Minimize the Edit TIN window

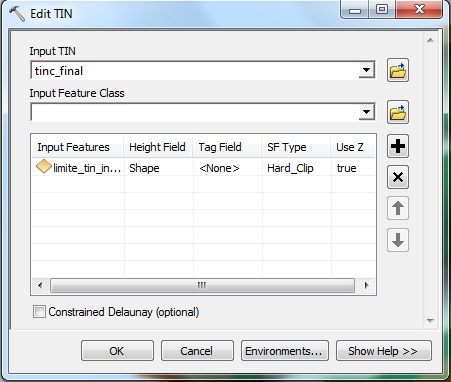[x=355, y=10]
